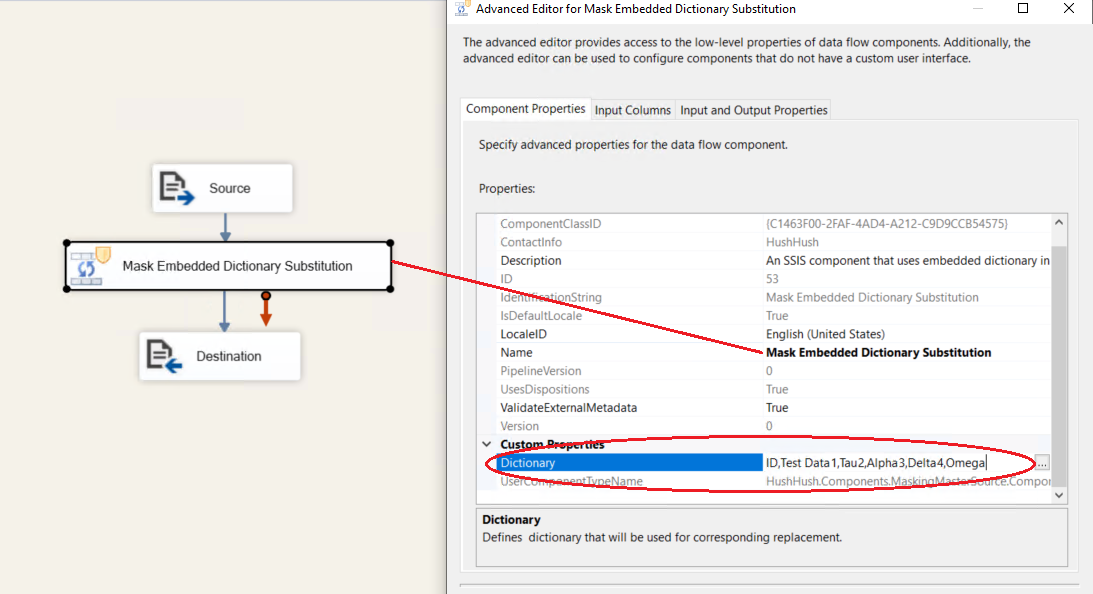1093x594 pixels.
Task: Select the Component Properties tab
Action: point(526,109)
